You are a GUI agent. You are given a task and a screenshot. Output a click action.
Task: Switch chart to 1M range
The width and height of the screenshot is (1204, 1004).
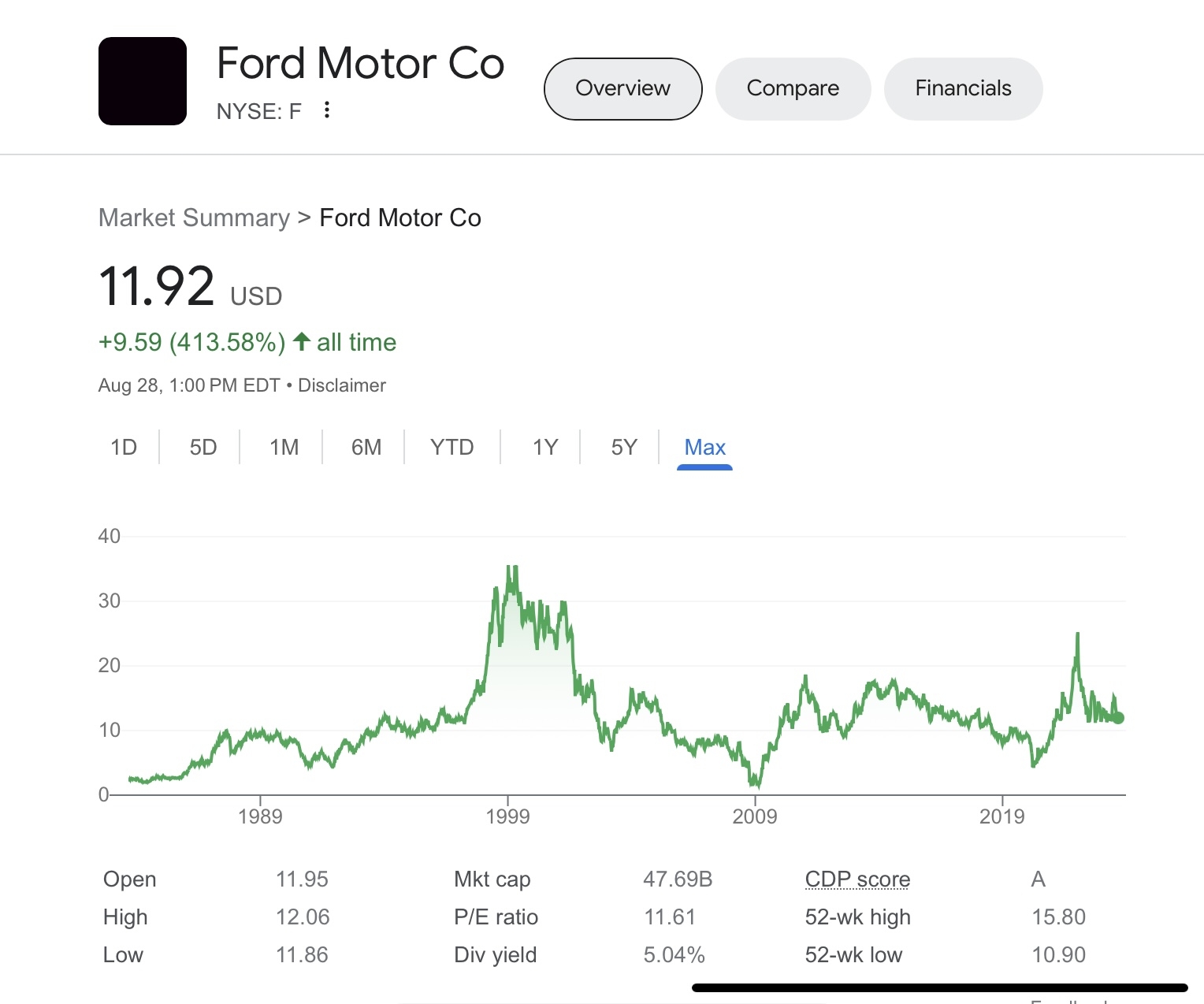click(x=284, y=448)
